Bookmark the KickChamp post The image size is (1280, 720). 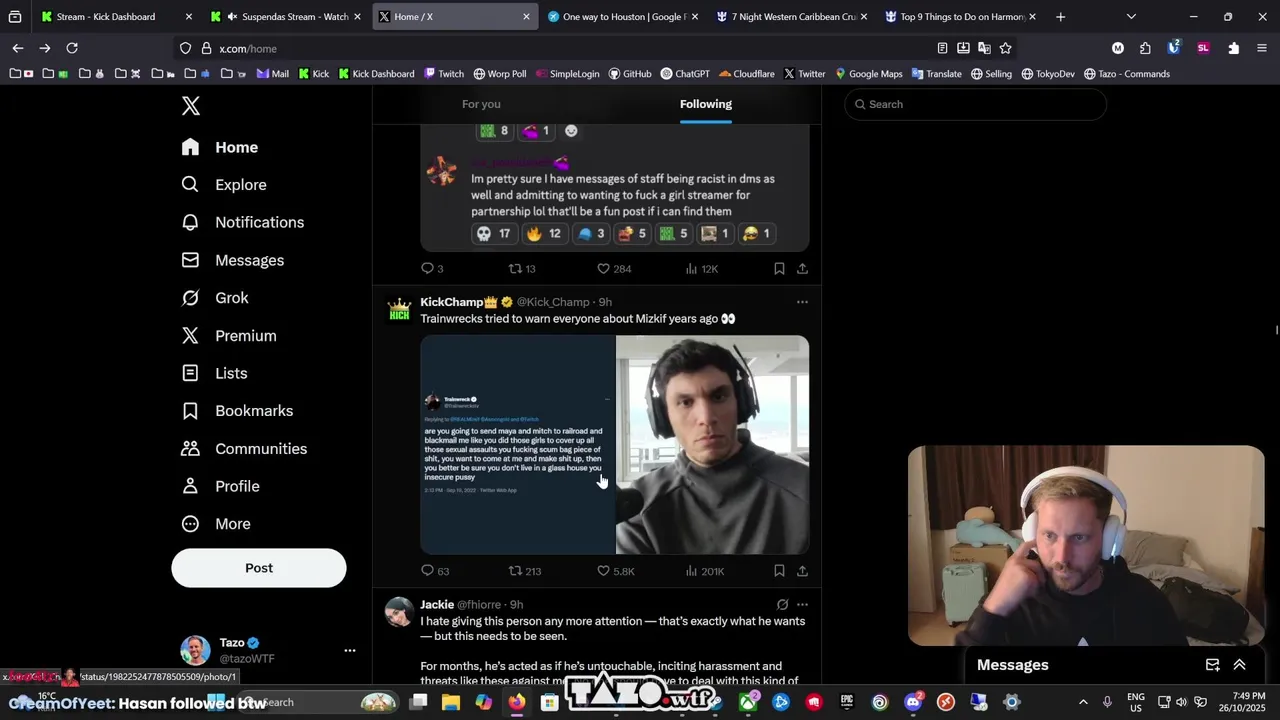click(x=779, y=571)
